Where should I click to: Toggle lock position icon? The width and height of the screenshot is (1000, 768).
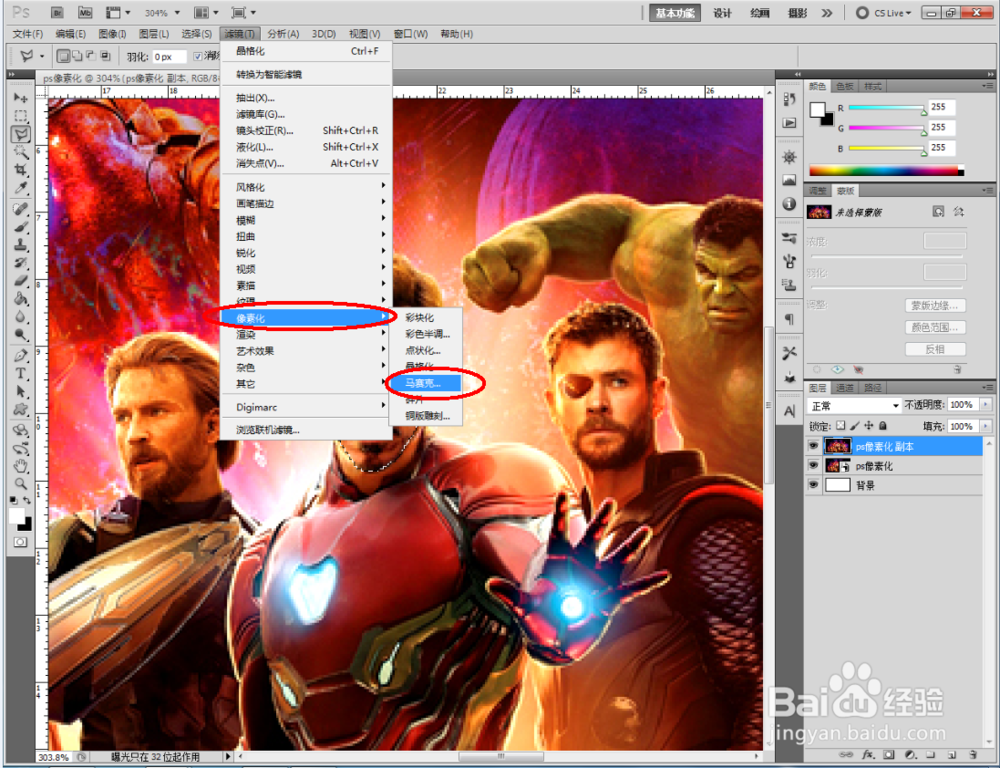[869, 425]
